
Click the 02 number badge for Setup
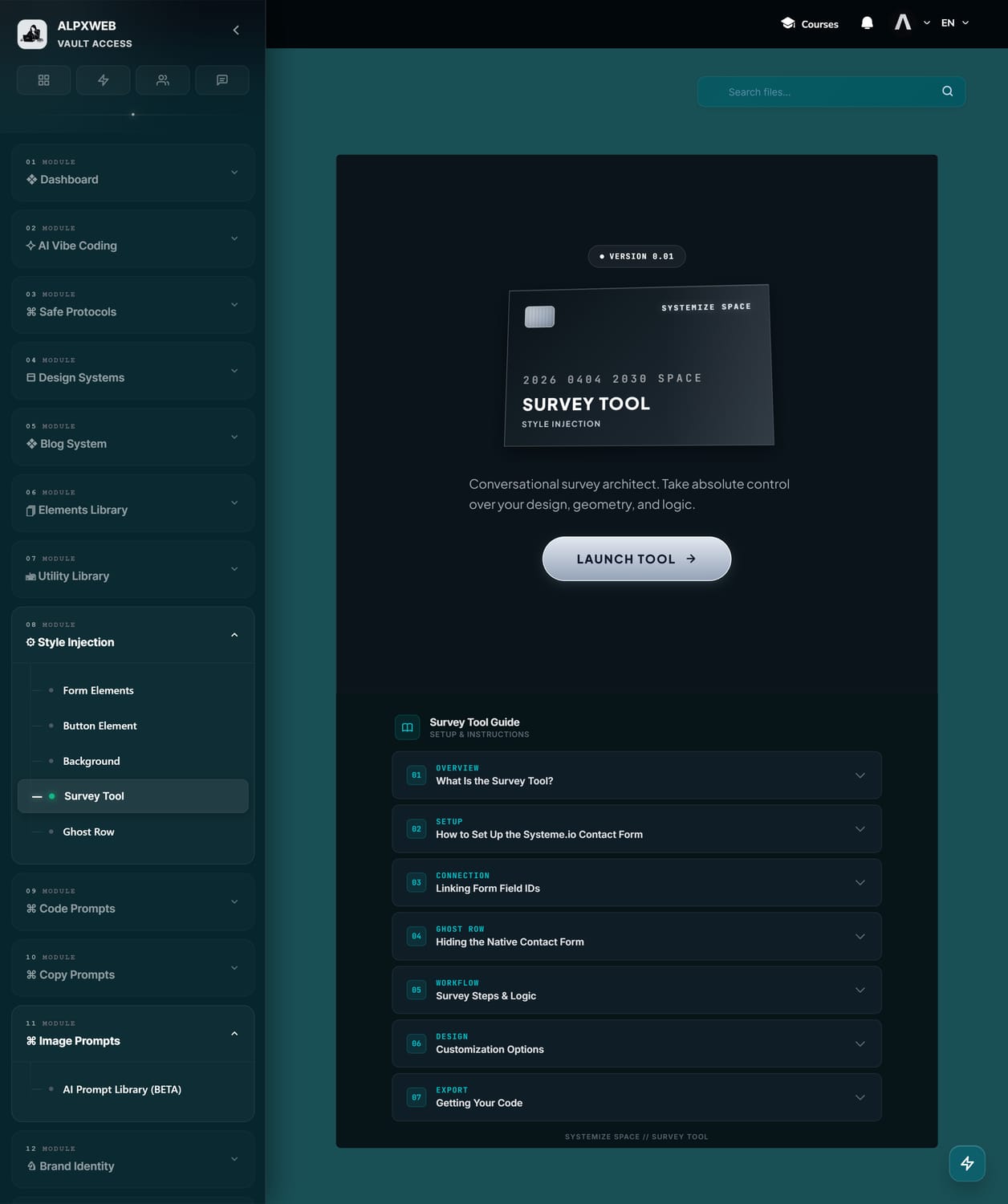click(417, 829)
